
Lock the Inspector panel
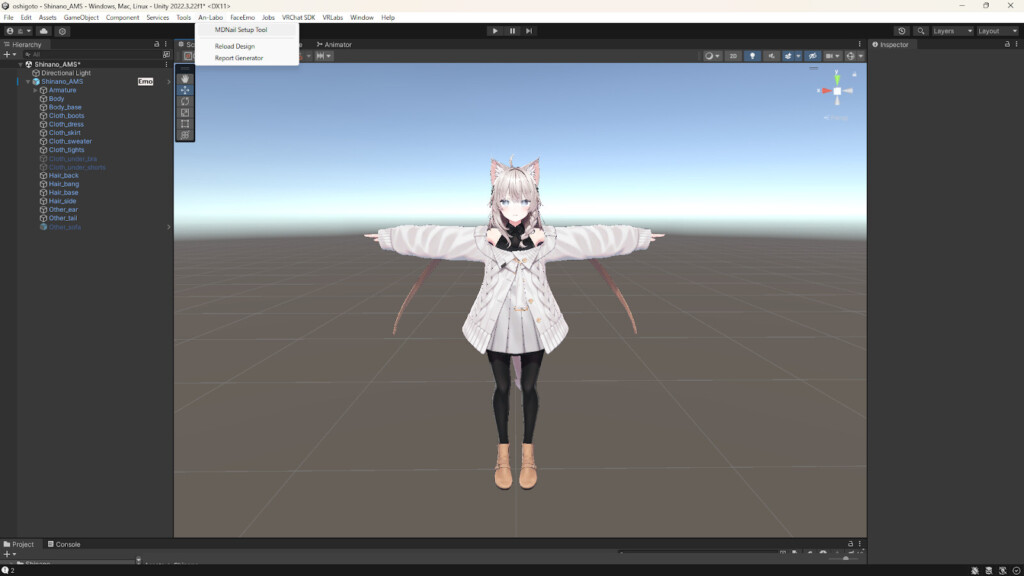point(1007,44)
